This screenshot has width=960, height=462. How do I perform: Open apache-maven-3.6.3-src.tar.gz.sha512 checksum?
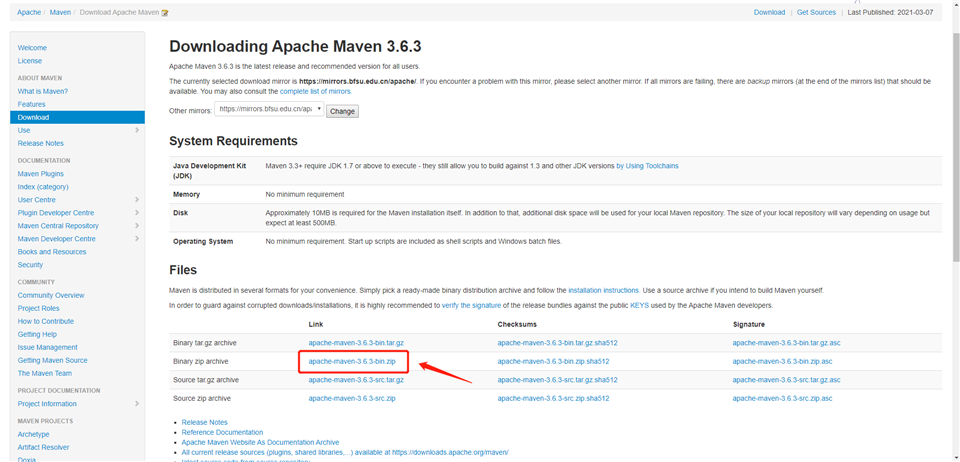557,380
